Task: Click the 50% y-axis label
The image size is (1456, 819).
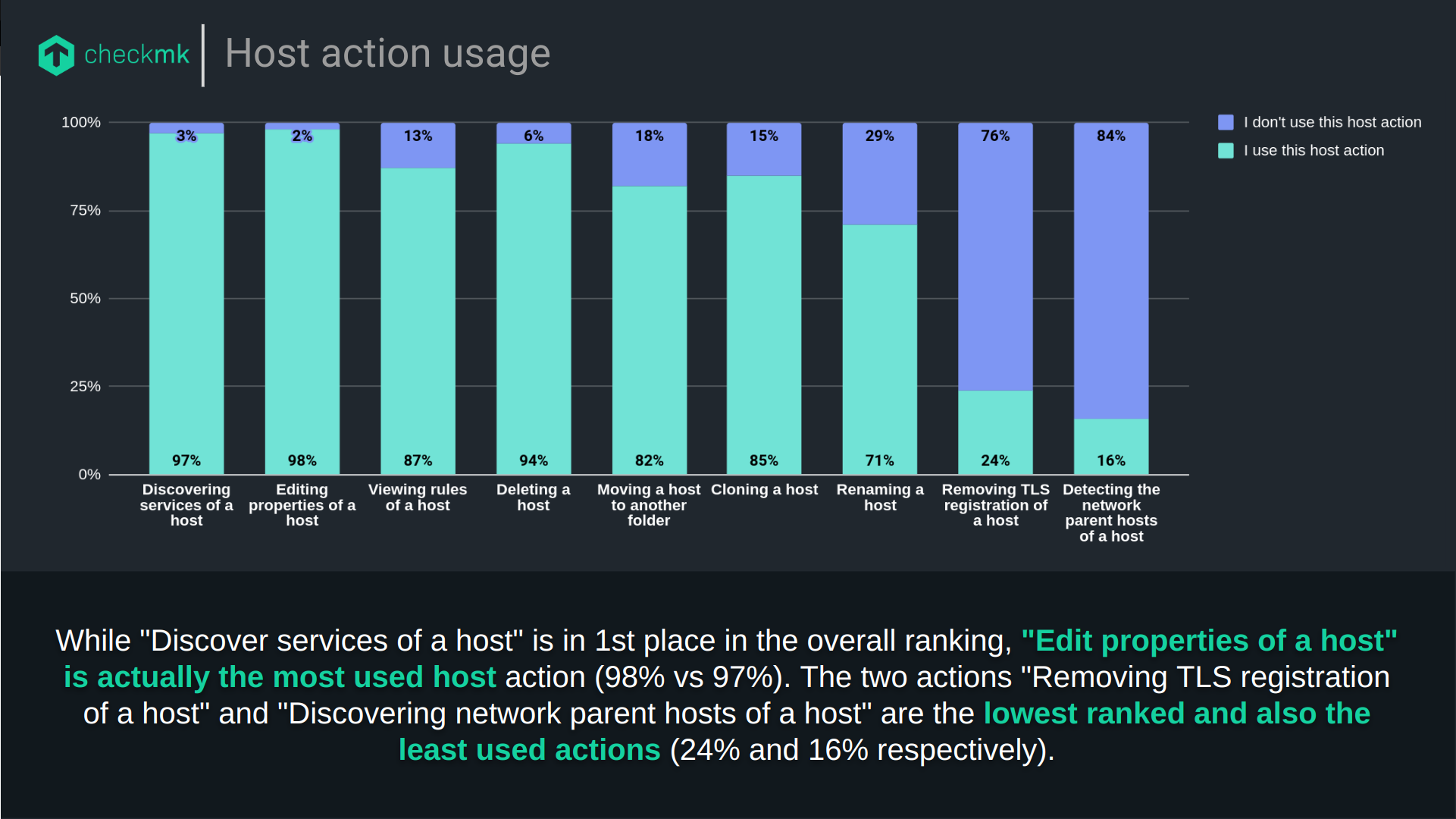Action: [x=85, y=299]
